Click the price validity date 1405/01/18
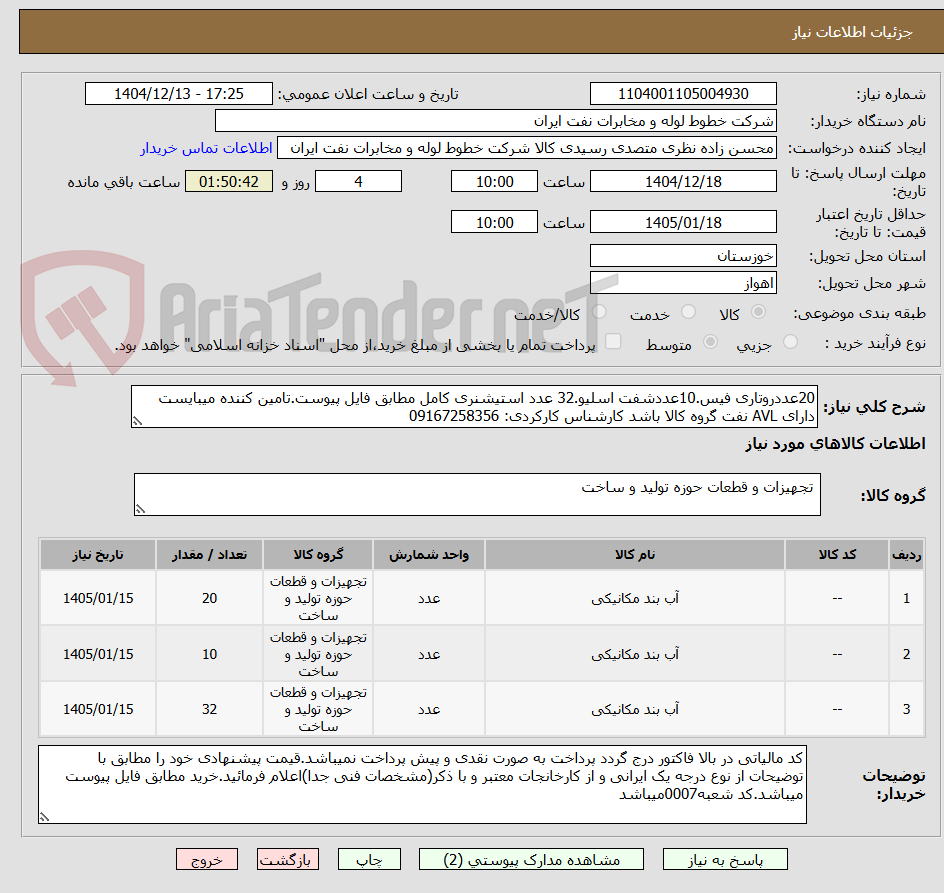This screenshot has width=944, height=893. (x=683, y=222)
